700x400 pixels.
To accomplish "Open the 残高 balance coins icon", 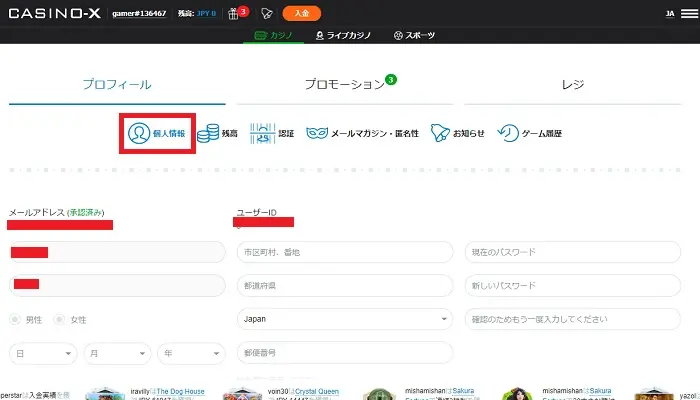I will [209, 133].
